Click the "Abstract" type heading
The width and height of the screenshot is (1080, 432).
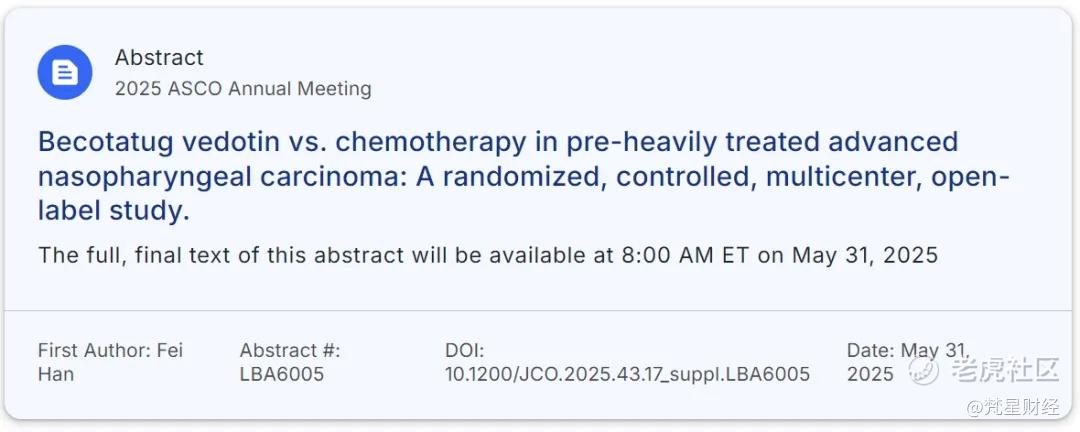pyautogui.click(x=159, y=57)
